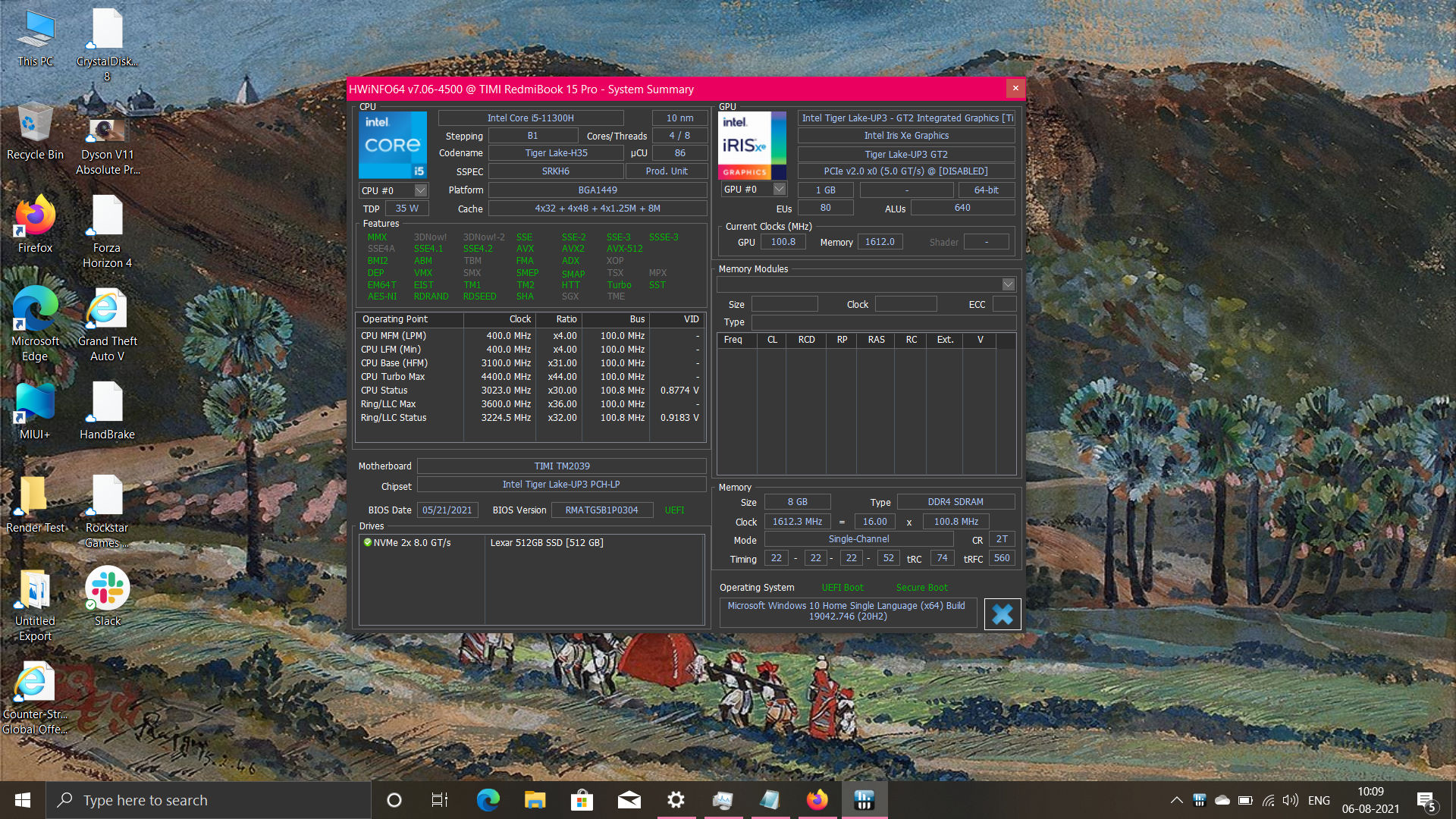
Task: Select the Microsoft Edge desktop shortcut
Action: [35, 325]
